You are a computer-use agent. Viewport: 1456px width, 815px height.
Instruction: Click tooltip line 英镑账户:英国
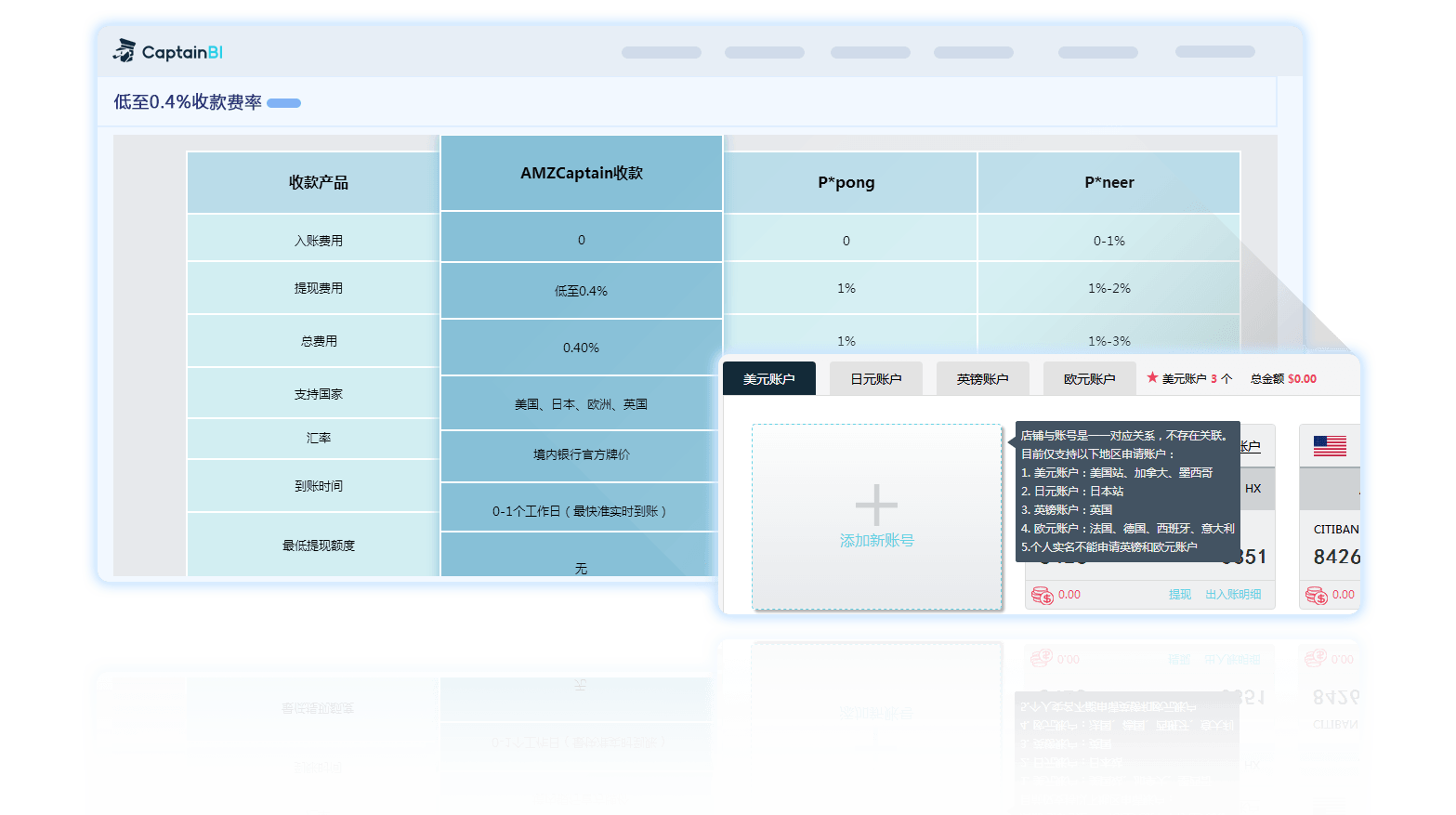coord(1067,509)
